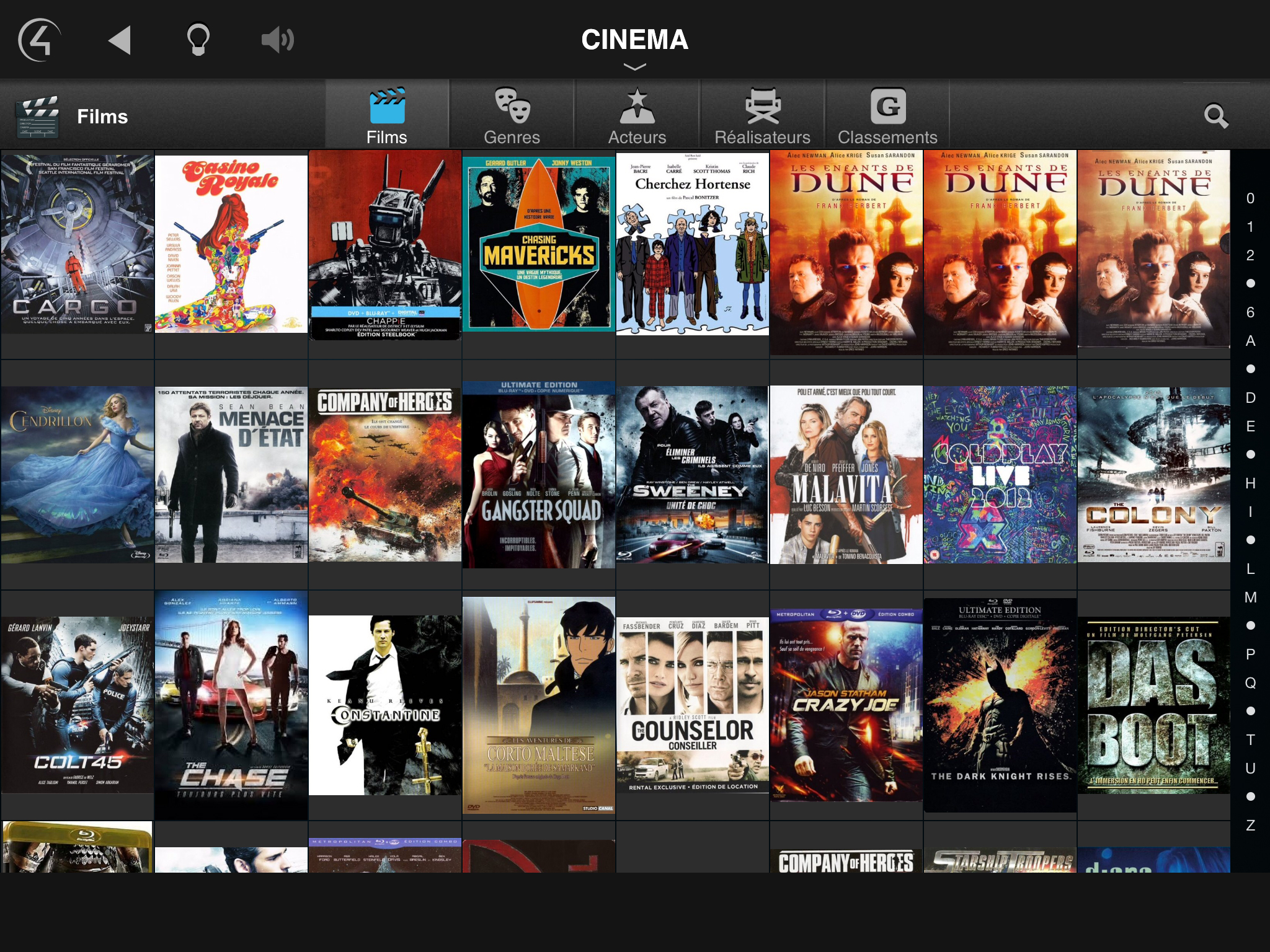Choose the Malavita poster
The width and height of the screenshot is (1270, 952).
coord(846,475)
